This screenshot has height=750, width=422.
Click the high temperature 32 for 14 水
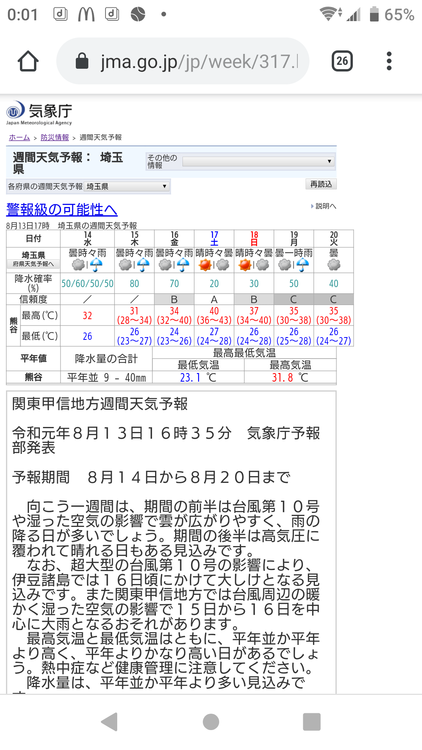tap(88, 316)
